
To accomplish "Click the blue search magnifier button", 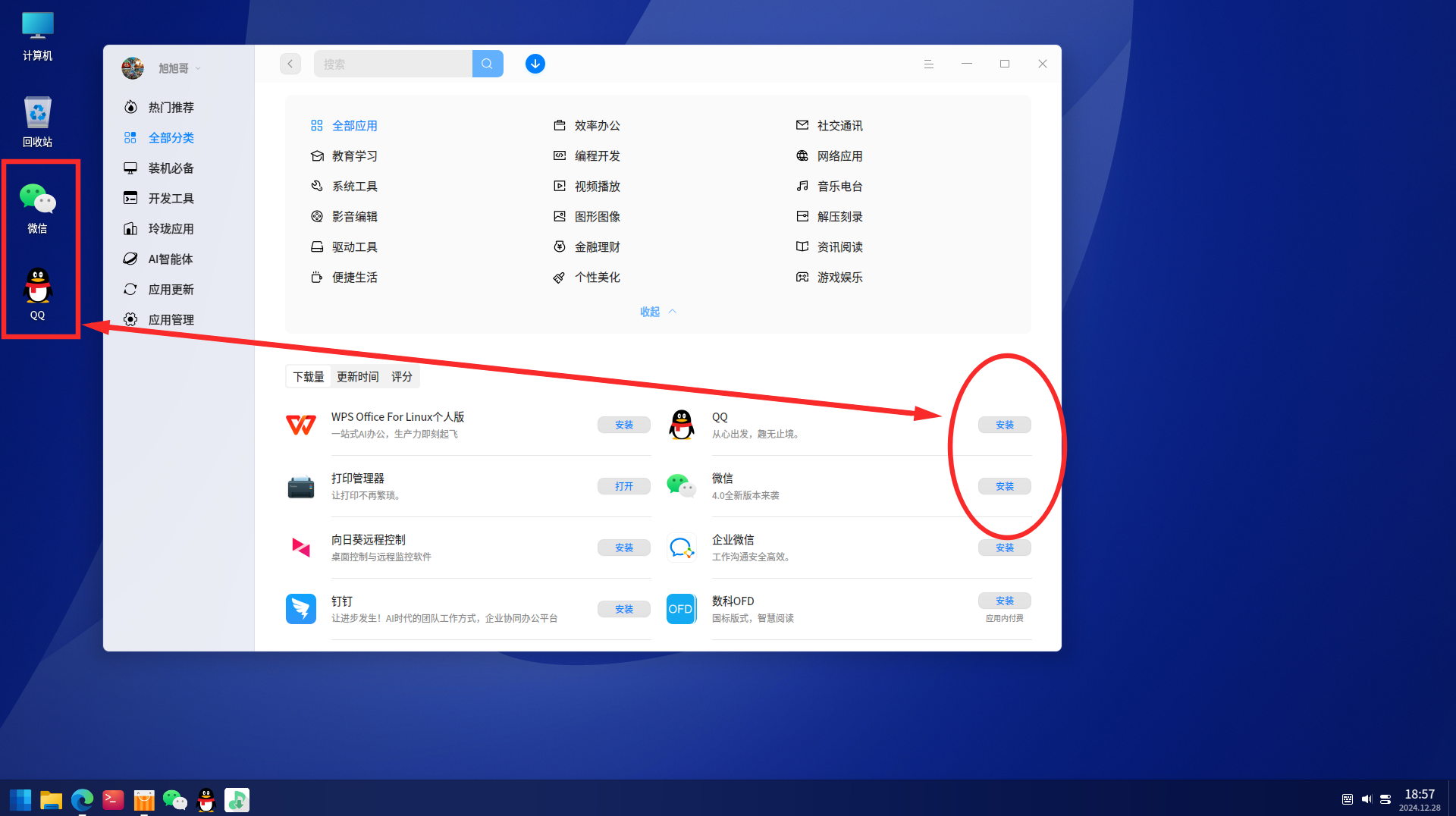I will (488, 64).
